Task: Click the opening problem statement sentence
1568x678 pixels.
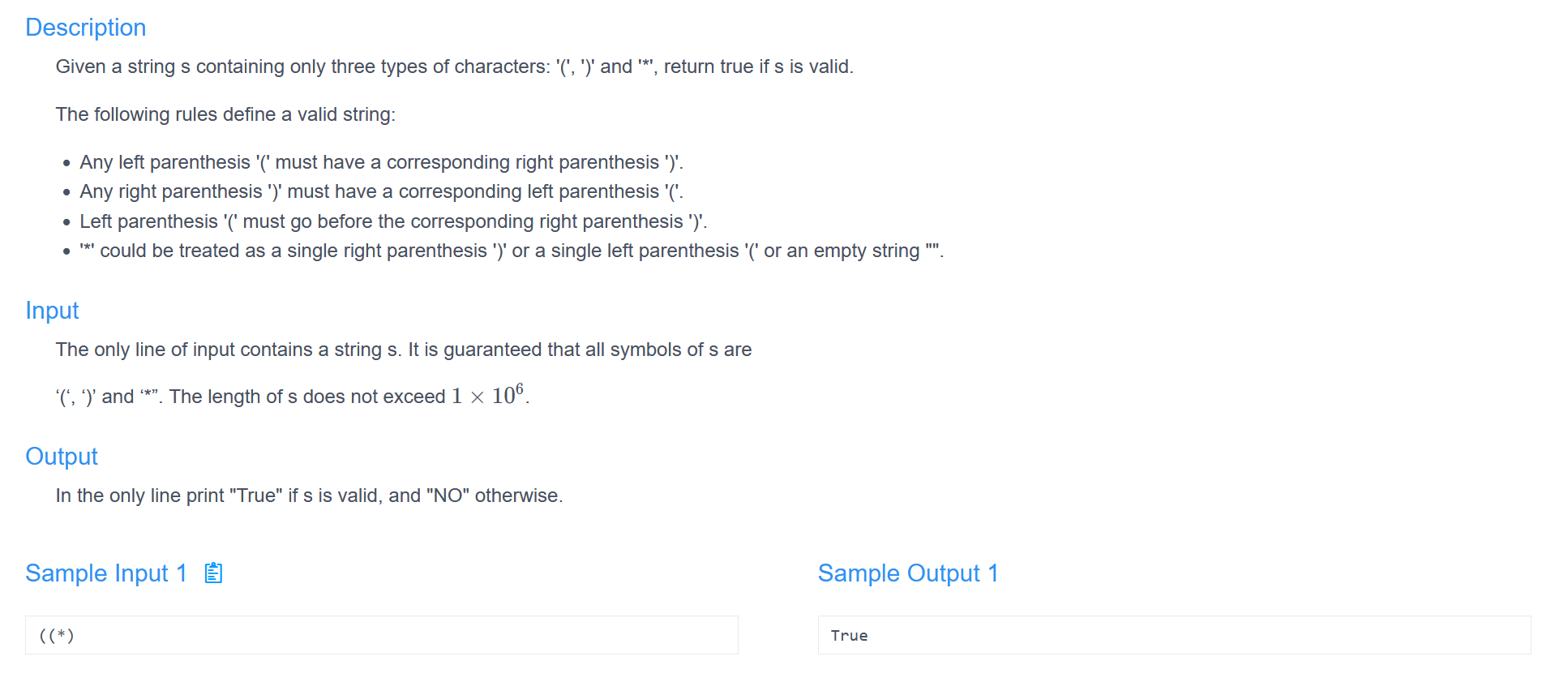Action: tap(454, 66)
